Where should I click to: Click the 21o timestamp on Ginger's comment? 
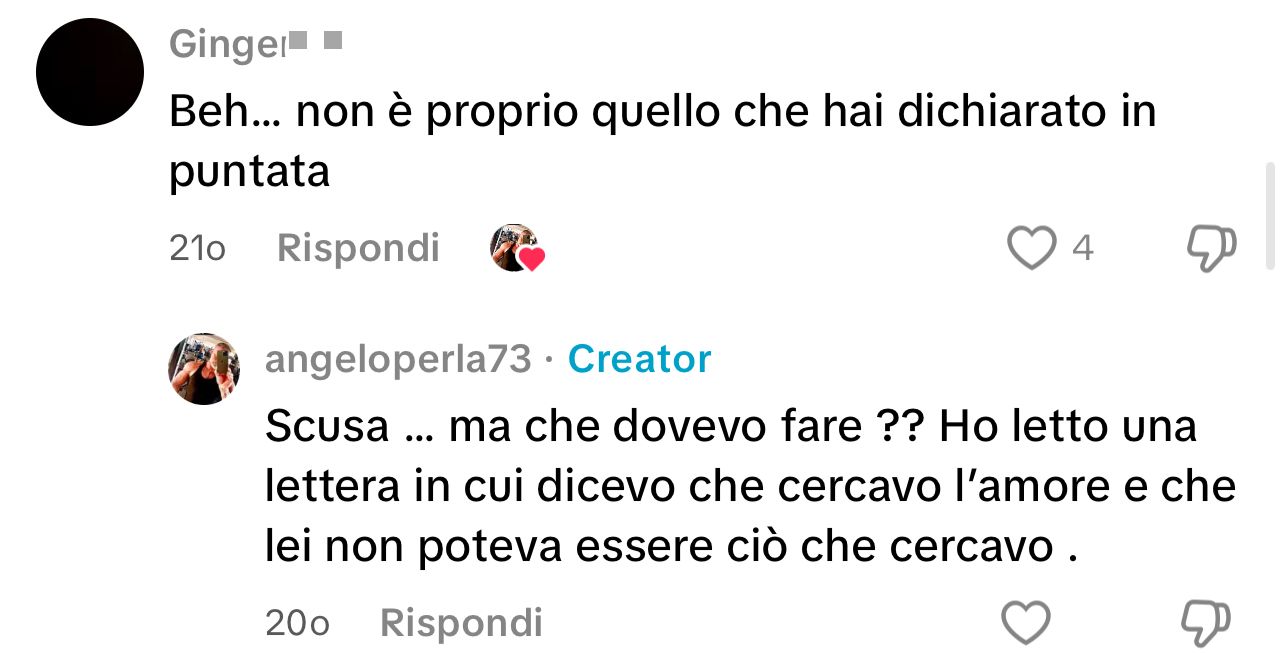pyautogui.click(x=197, y=249)
